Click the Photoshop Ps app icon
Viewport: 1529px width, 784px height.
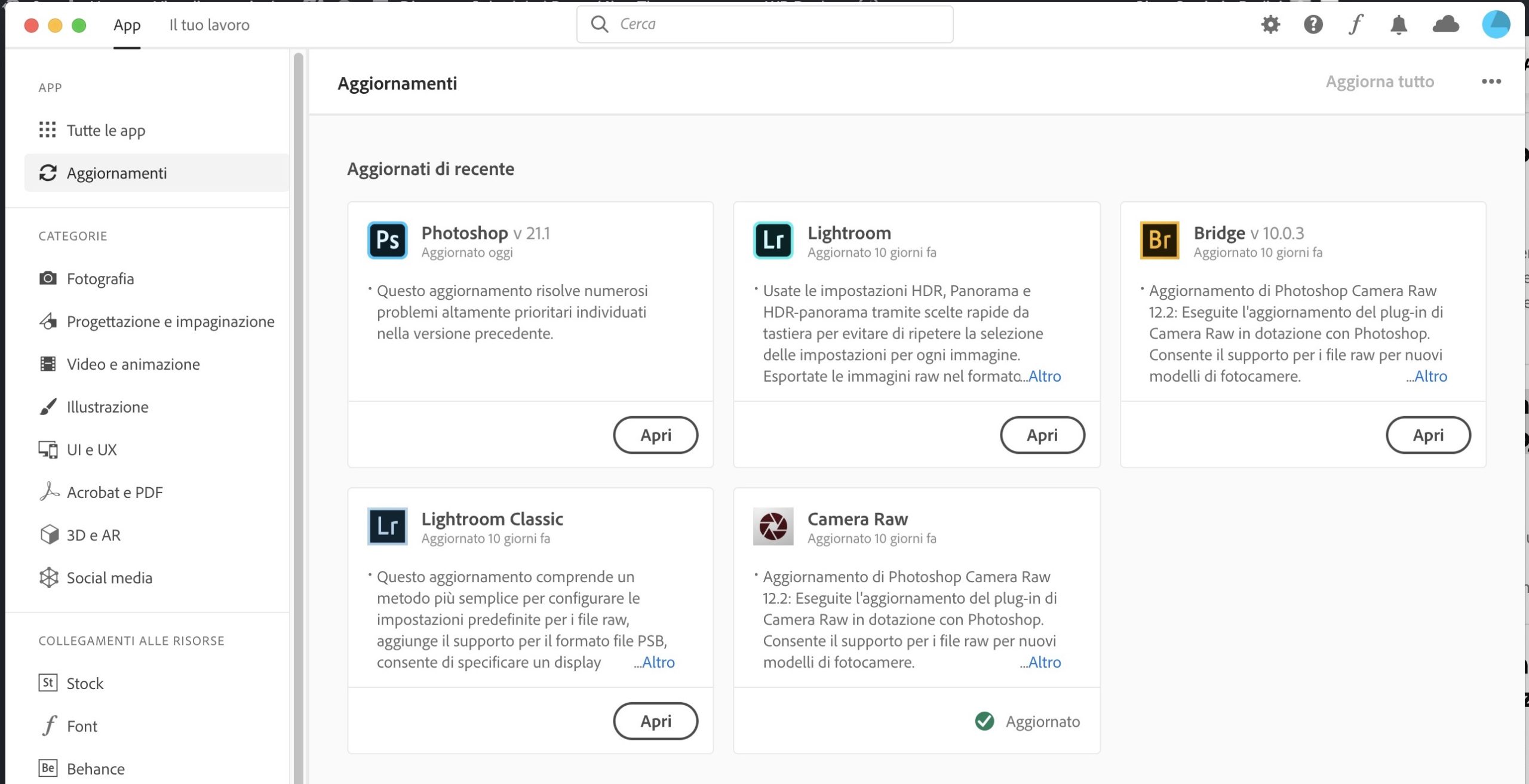387,240
